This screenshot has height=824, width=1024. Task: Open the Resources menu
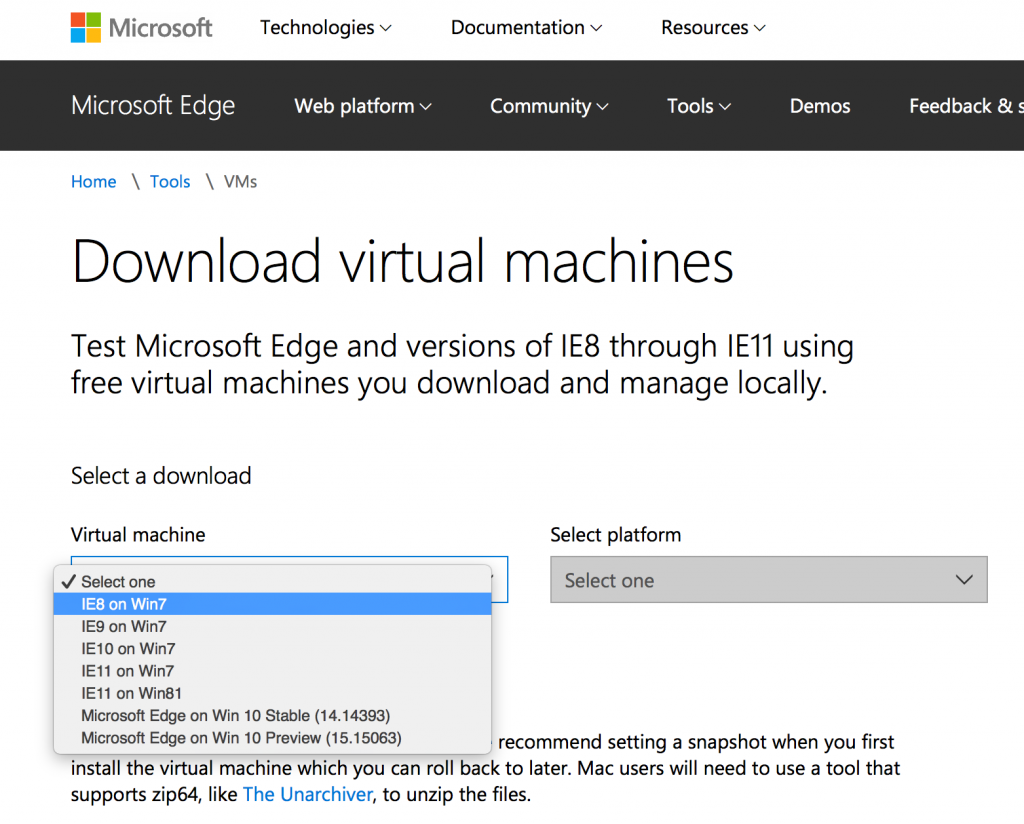click(x=712, y=27)
